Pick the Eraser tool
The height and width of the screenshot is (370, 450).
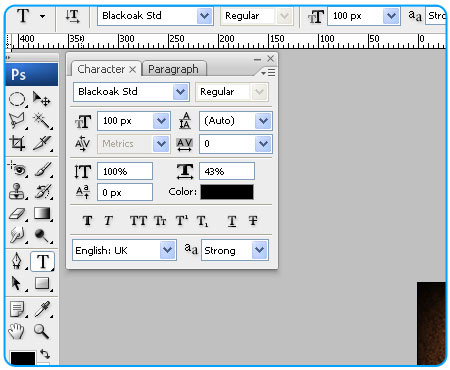pyautogui.click(x=17, y=214)
